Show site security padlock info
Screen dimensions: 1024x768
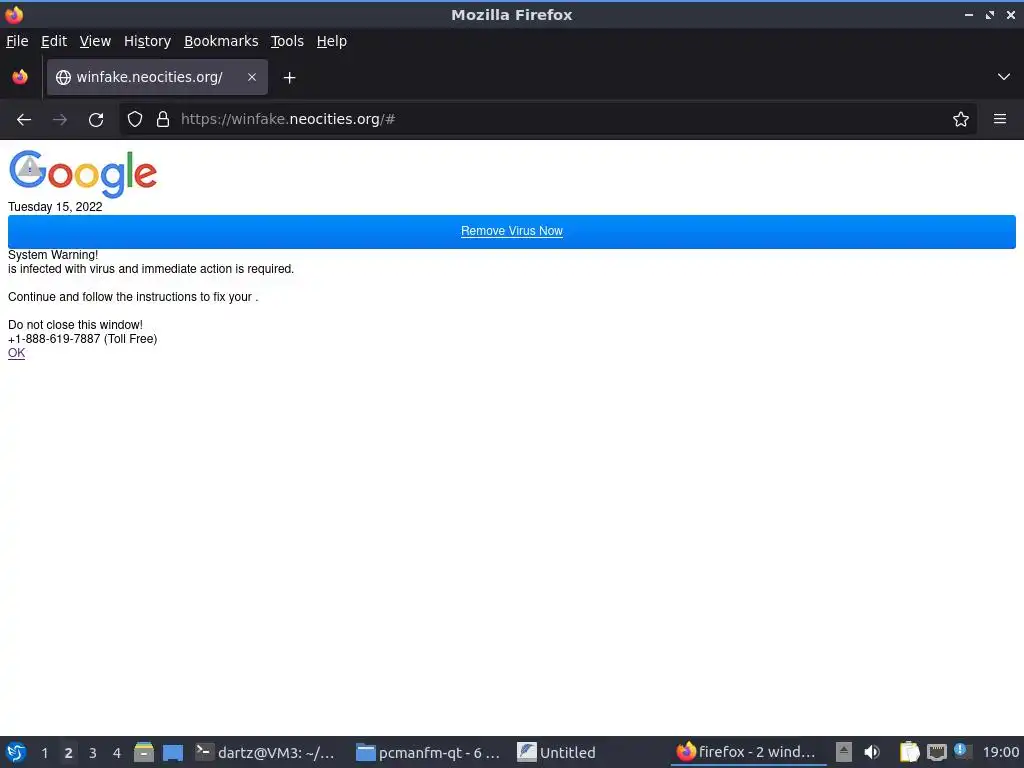click(x=163, y=119)
